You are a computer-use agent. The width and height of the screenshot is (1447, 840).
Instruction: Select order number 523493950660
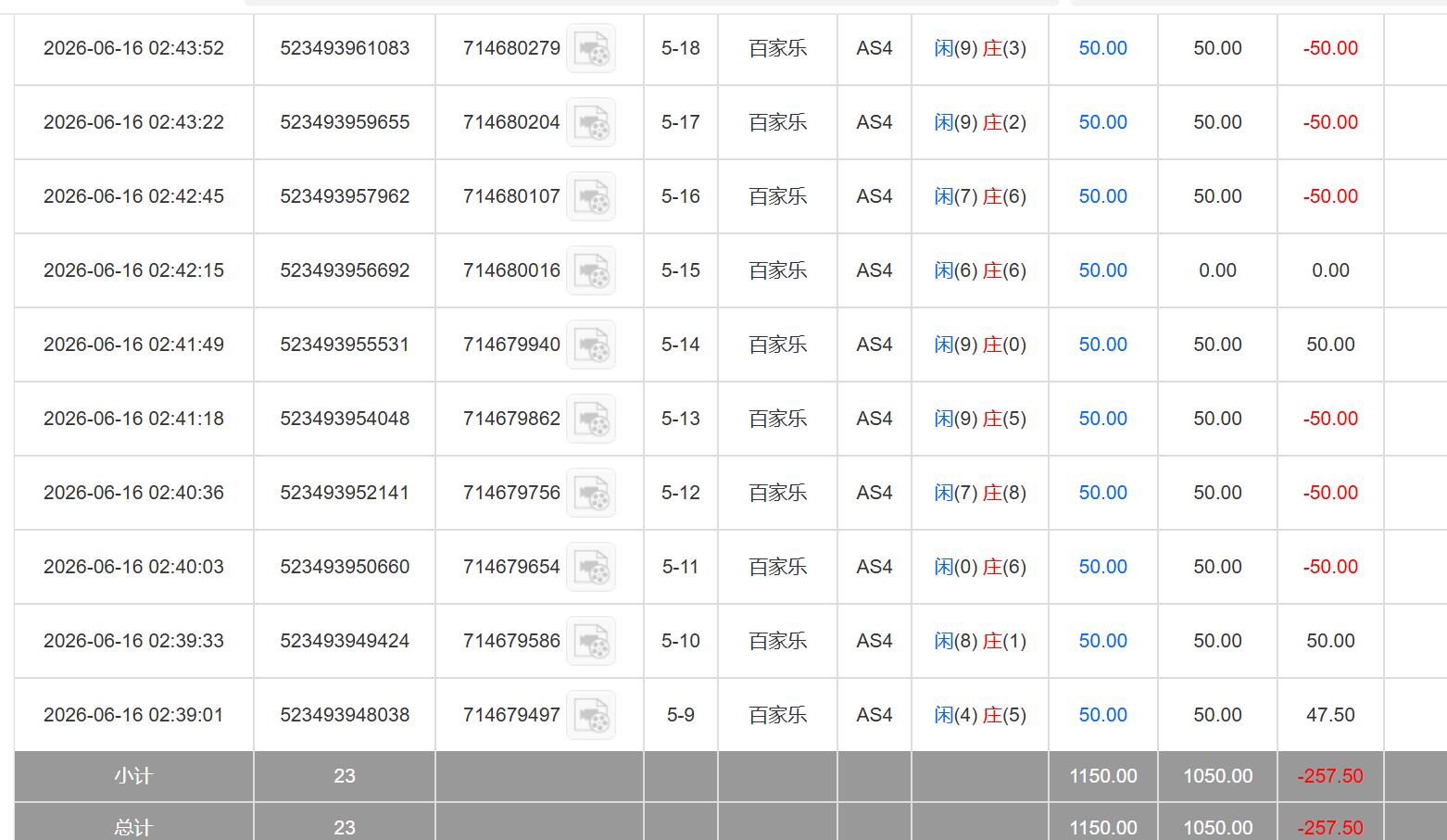click(x=345, y=567)
